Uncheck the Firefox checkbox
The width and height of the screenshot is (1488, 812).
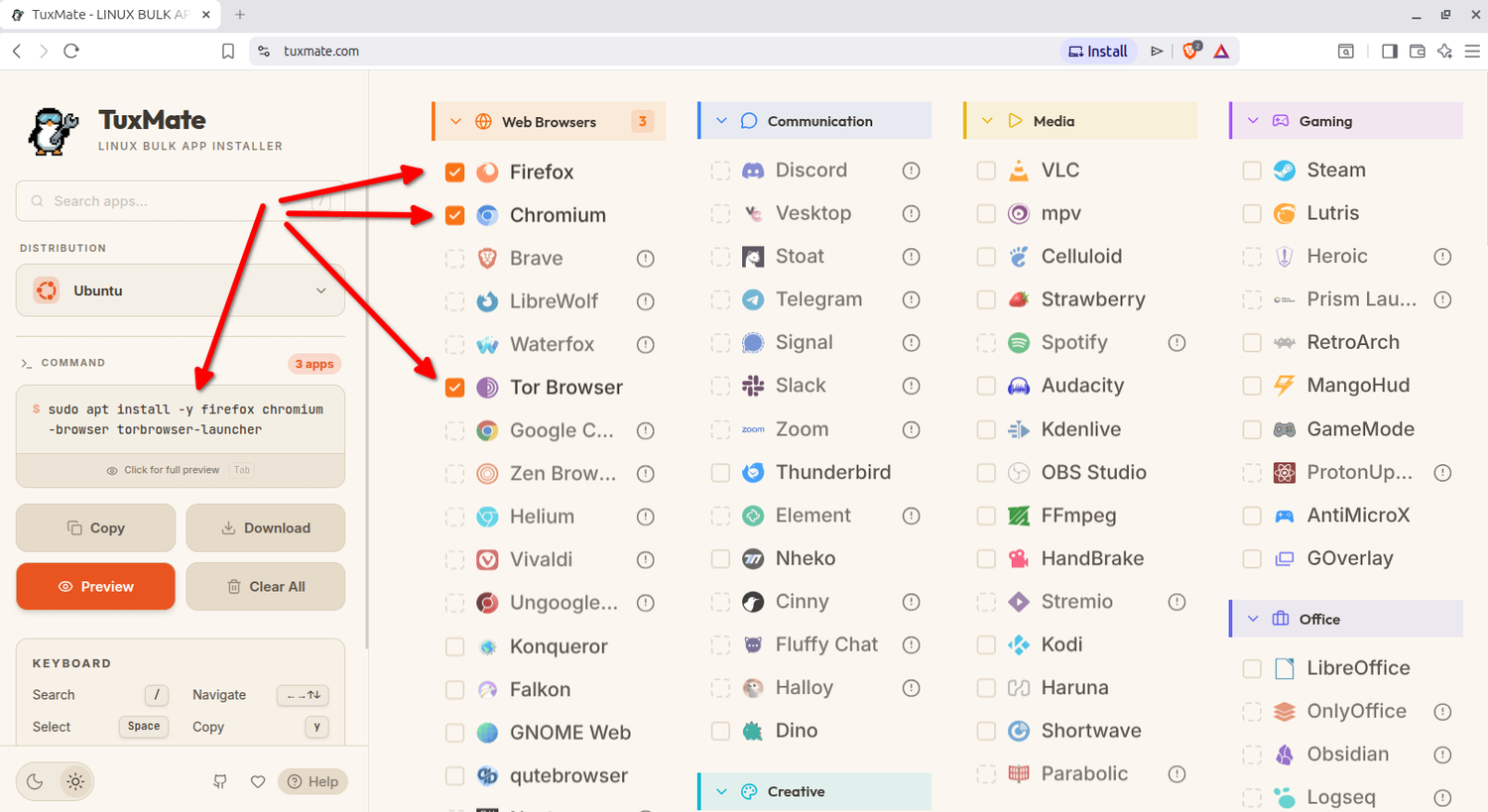[x=454, y=173]
